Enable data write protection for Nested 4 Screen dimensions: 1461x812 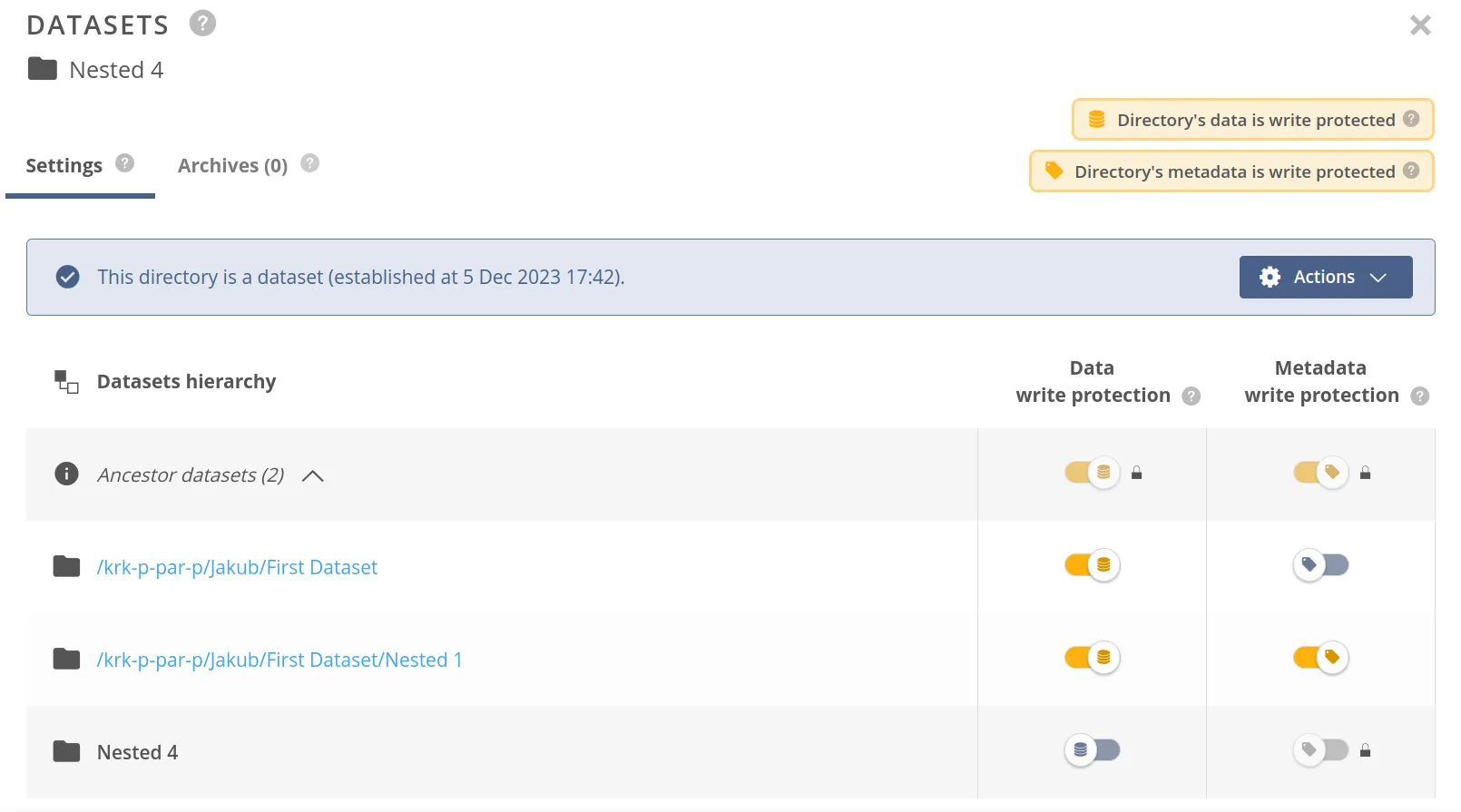pos(1092,750)
